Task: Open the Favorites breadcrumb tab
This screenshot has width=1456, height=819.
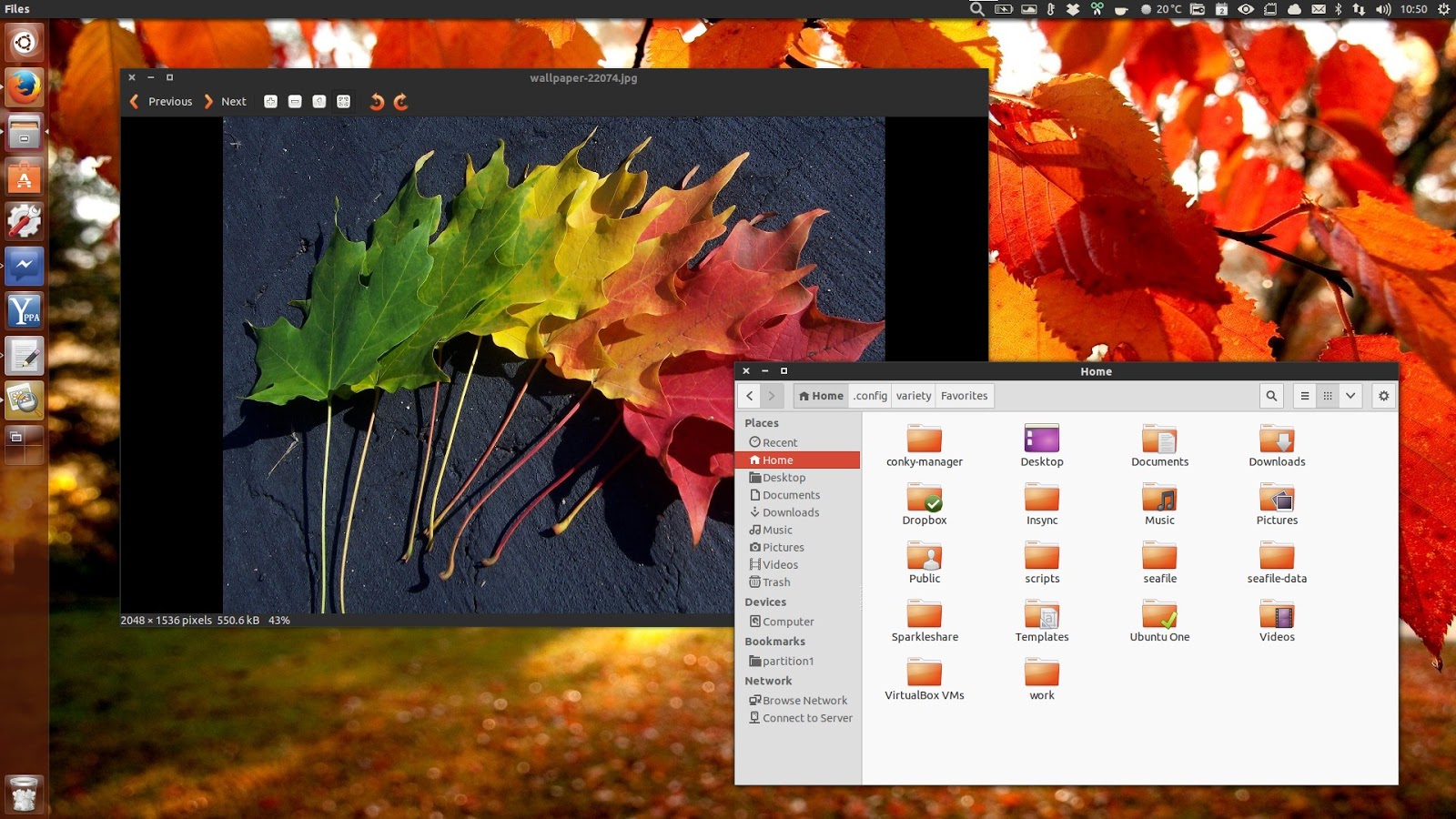Action: (964, 396)
